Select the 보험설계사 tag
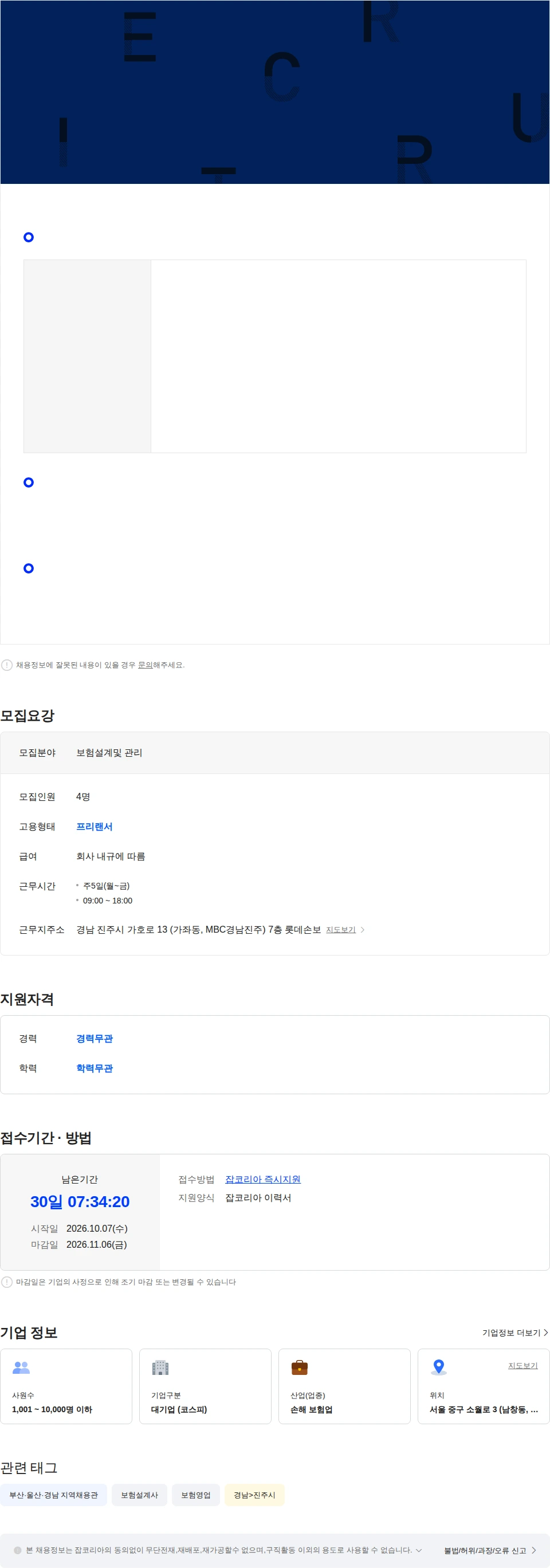The image size is (550, 1568). pyautogui.click(x=139, y=1495)
